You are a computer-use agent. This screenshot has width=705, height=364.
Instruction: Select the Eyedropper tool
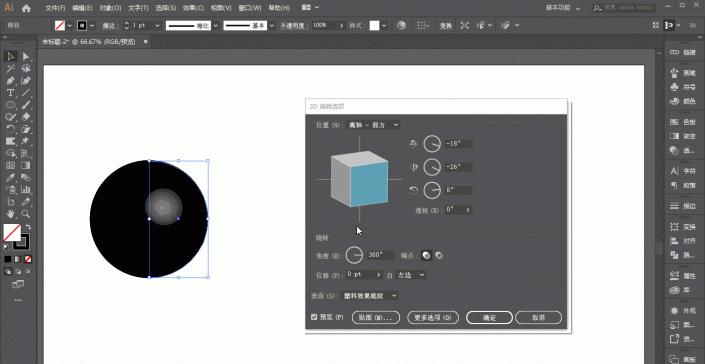click(x=11, y=178)
